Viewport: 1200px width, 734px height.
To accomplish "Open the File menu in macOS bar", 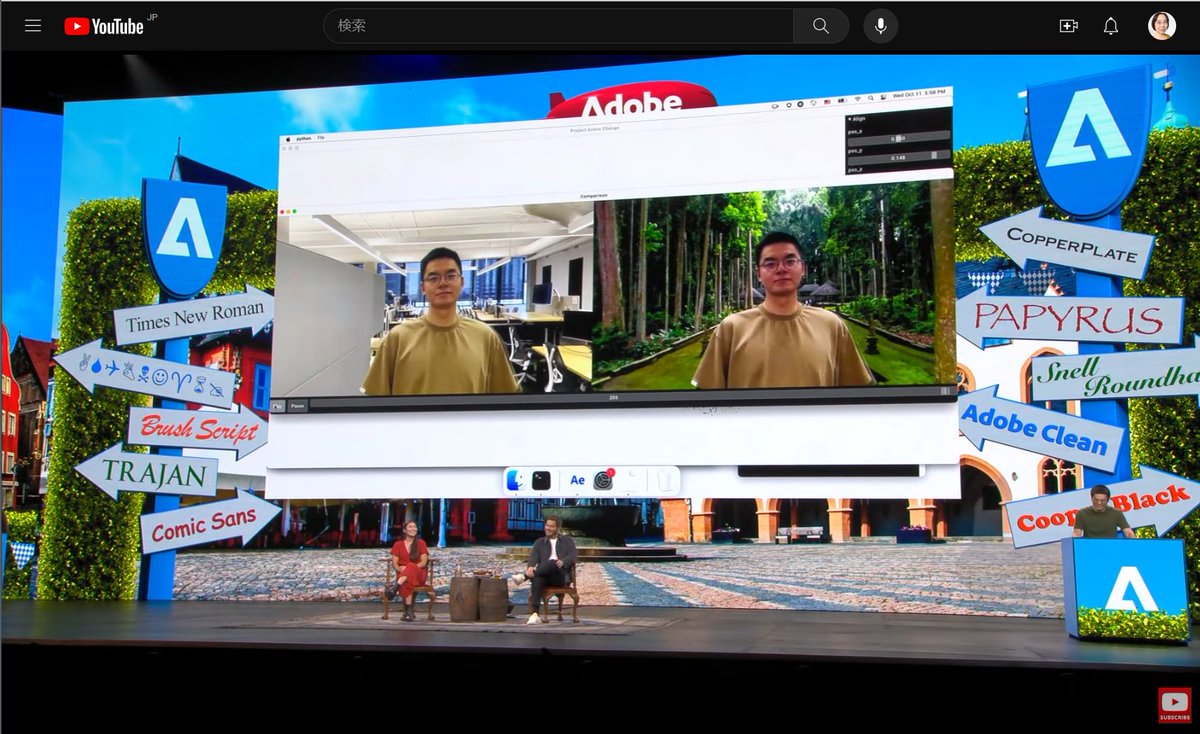I will coord(321,137).
